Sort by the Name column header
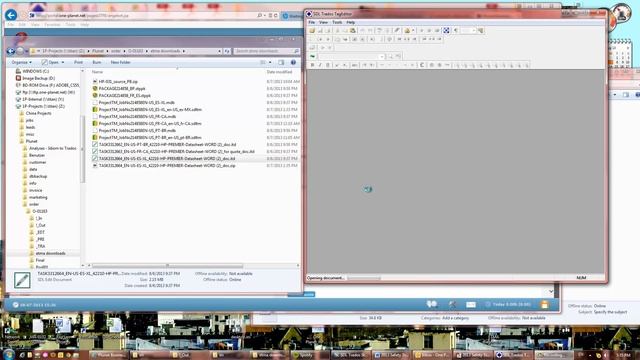The image size is (640, 360). pyautogui.click(x=97, y=72)
